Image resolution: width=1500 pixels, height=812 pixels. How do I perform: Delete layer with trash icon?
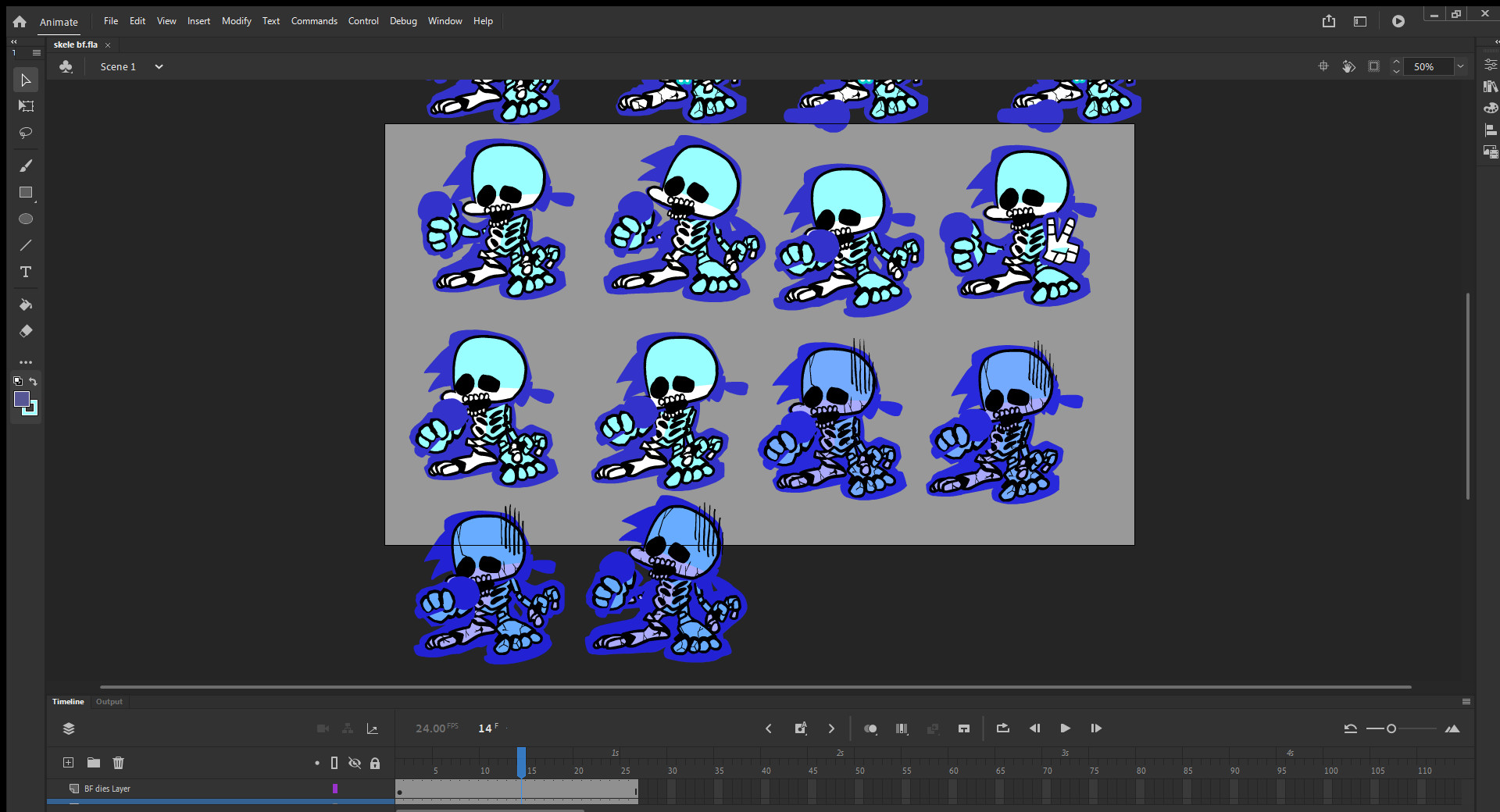tap(119, 763)
